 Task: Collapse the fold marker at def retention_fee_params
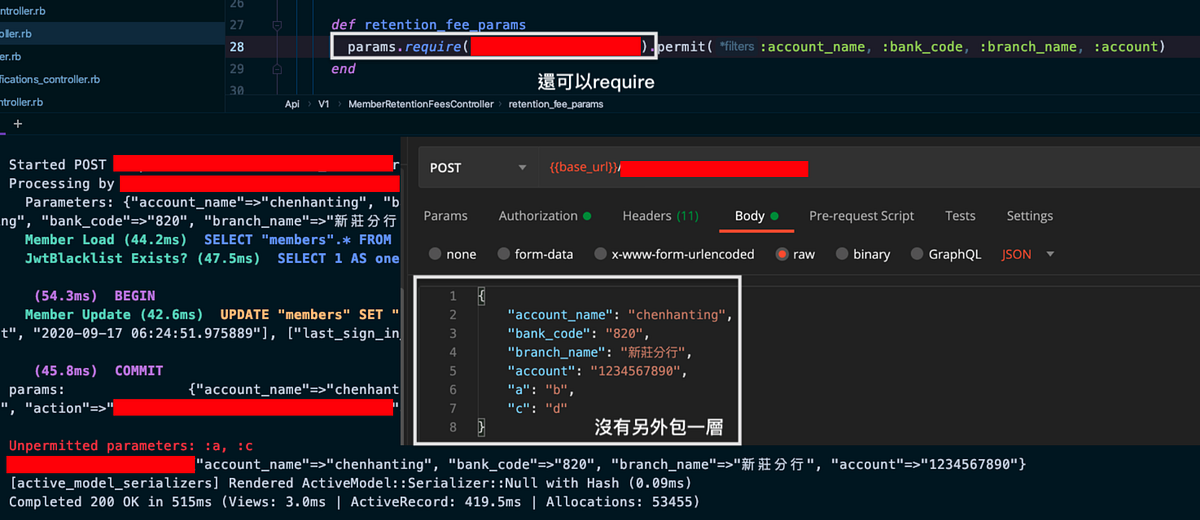click(x=277, y=24)
